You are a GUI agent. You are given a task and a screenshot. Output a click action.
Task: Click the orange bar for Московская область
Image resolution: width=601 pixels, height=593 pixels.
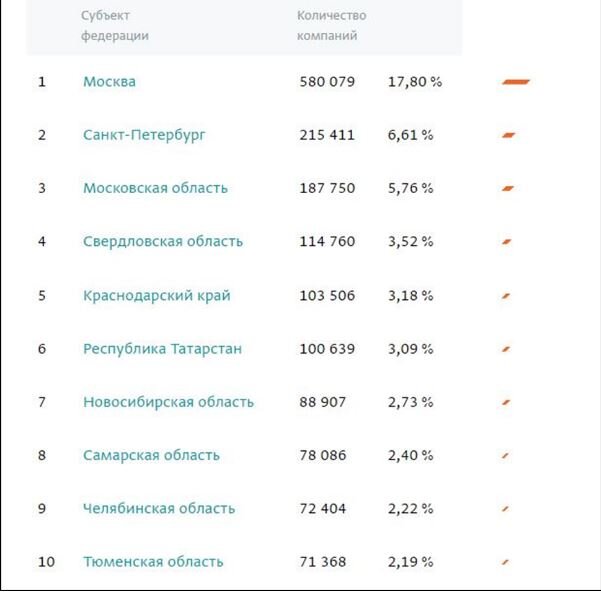pyautogui.click(x=508, y=188)
